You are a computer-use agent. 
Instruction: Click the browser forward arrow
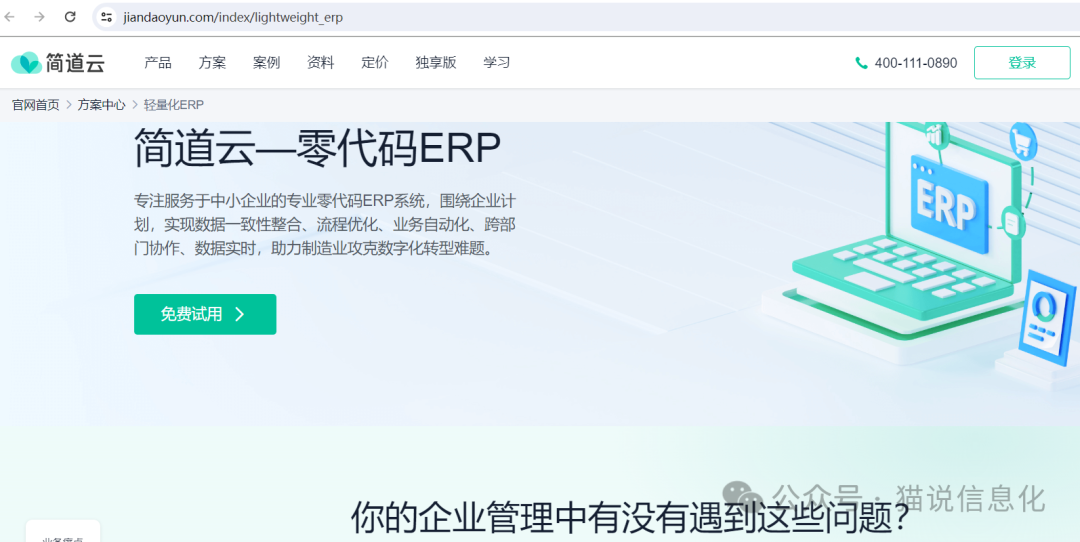[x=39, y=17]
